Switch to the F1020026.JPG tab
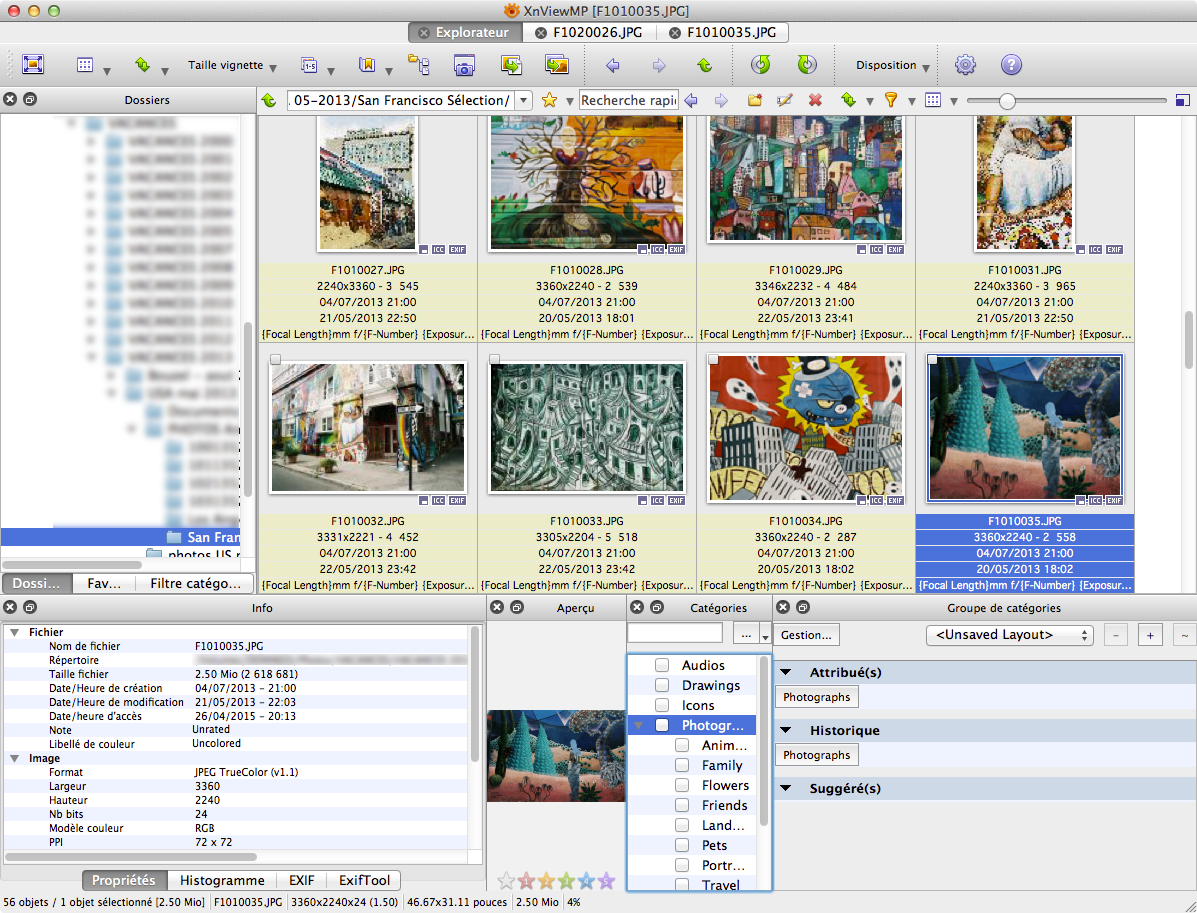This screenshot has height=913, width=1197. coord(589,33)
